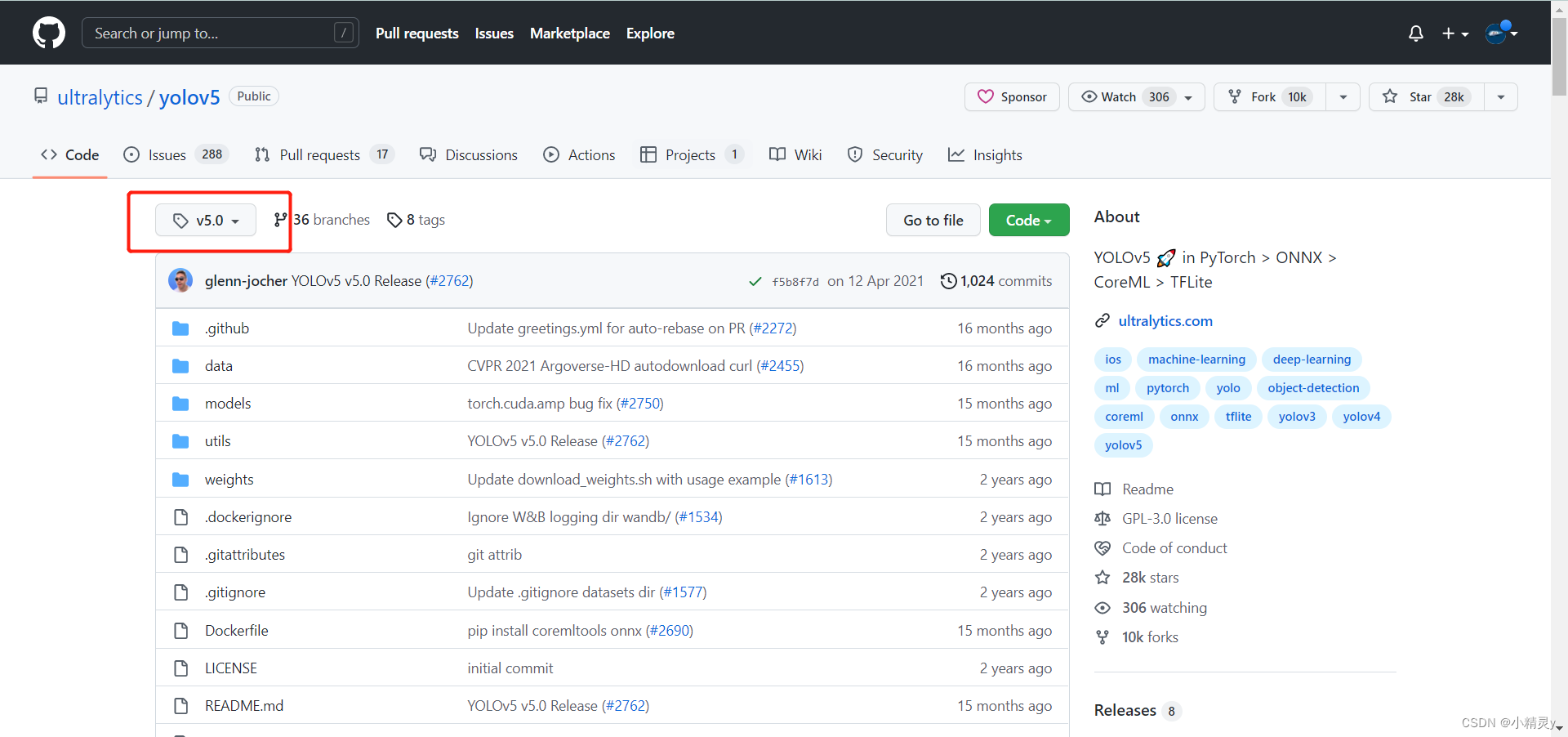1568x737 pixels.
Task: Click the Sponsor heart button
Action: pyautogui.click(x=1012, y=96)
